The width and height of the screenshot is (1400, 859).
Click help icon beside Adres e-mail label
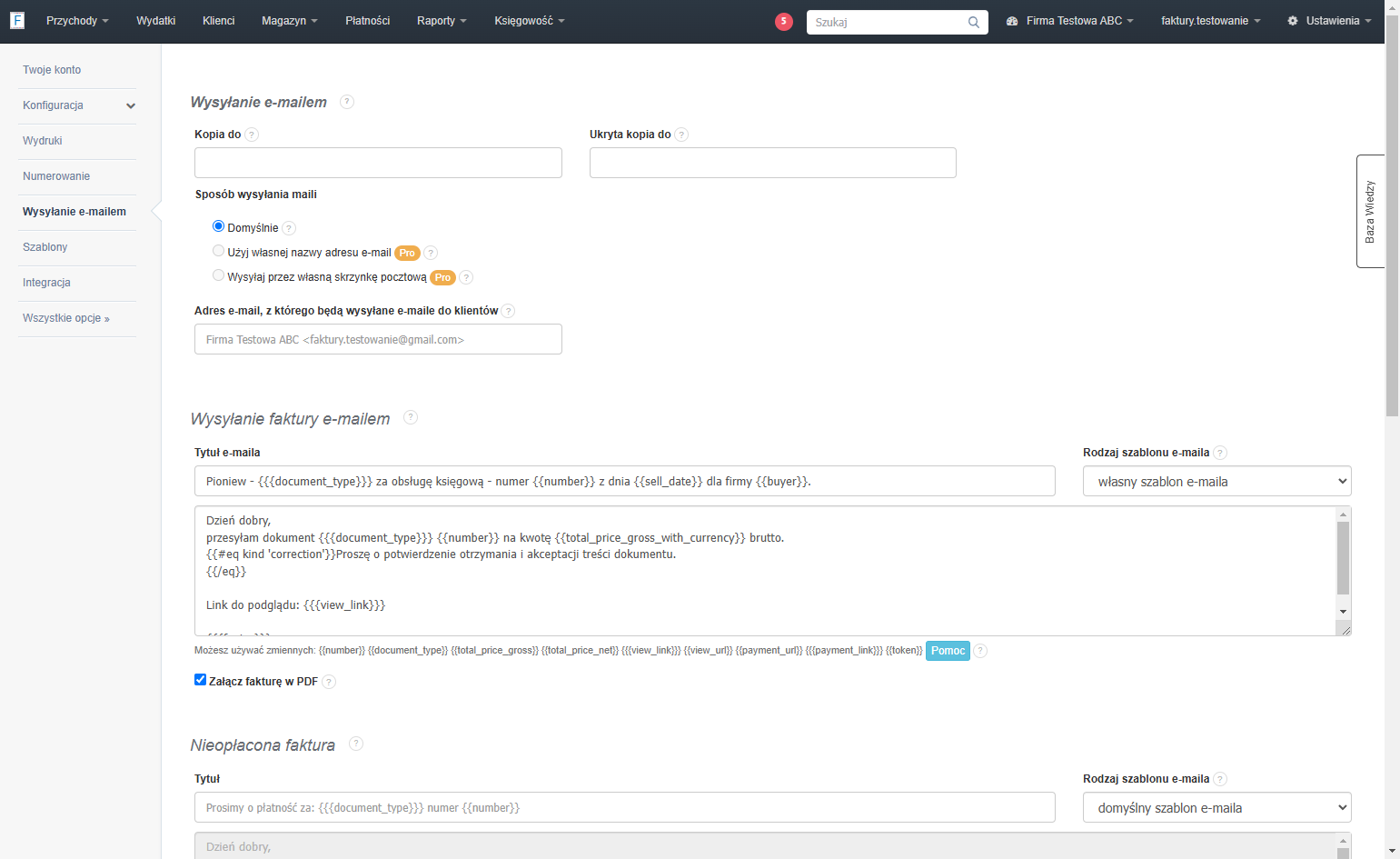point(508,311)
